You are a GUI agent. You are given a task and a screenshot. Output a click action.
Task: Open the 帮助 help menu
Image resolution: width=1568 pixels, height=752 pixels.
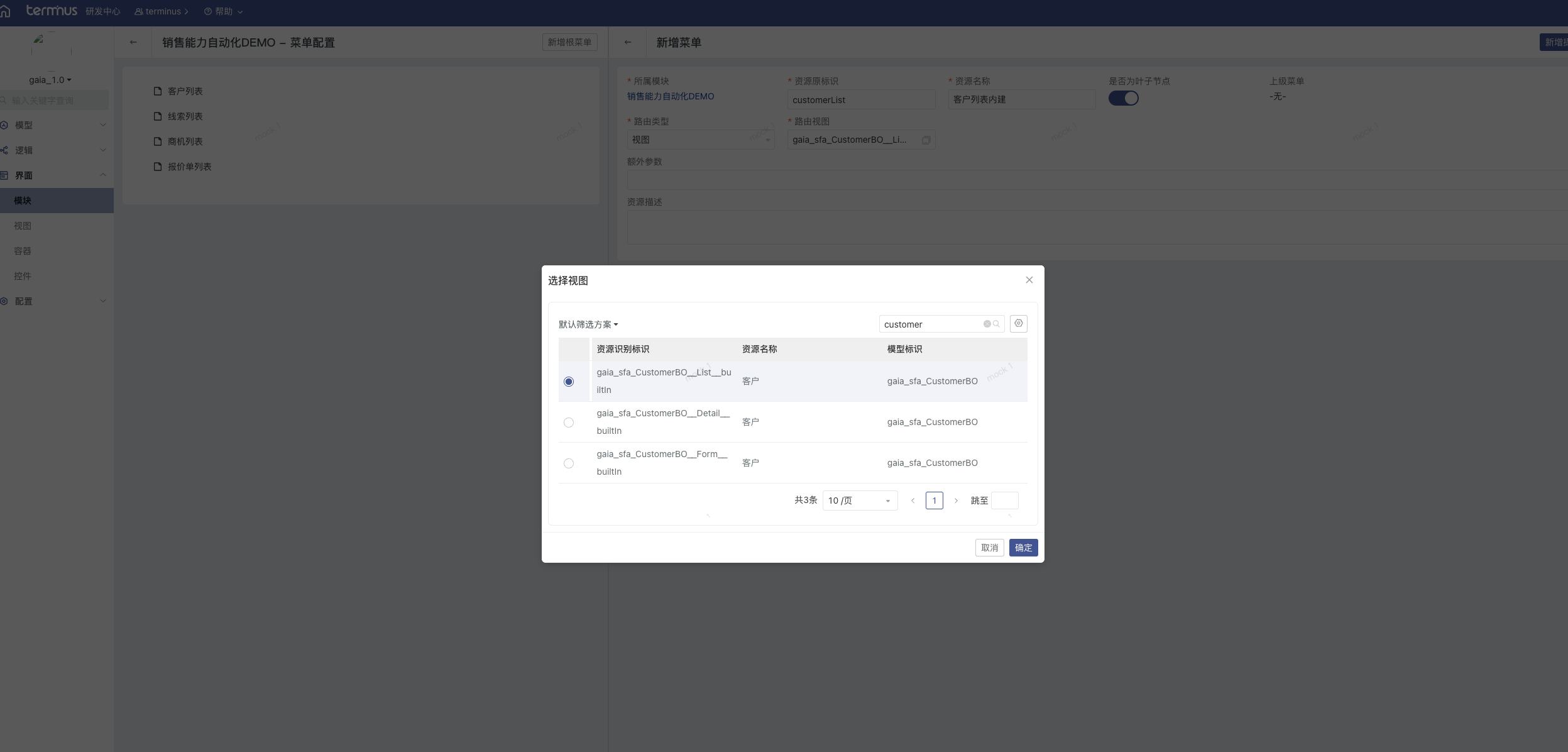[x=223, y=11]
